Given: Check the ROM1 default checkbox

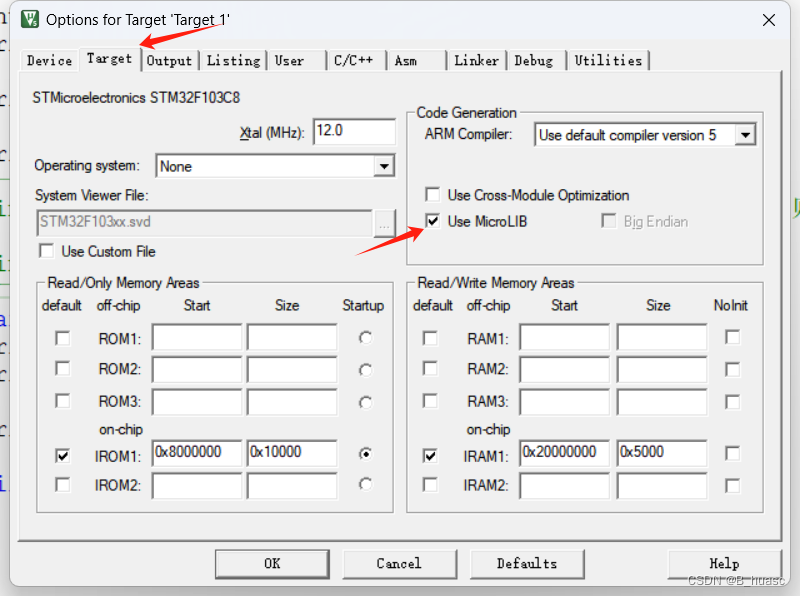Looking at the screenshot, I should click(x=63, y=338).
